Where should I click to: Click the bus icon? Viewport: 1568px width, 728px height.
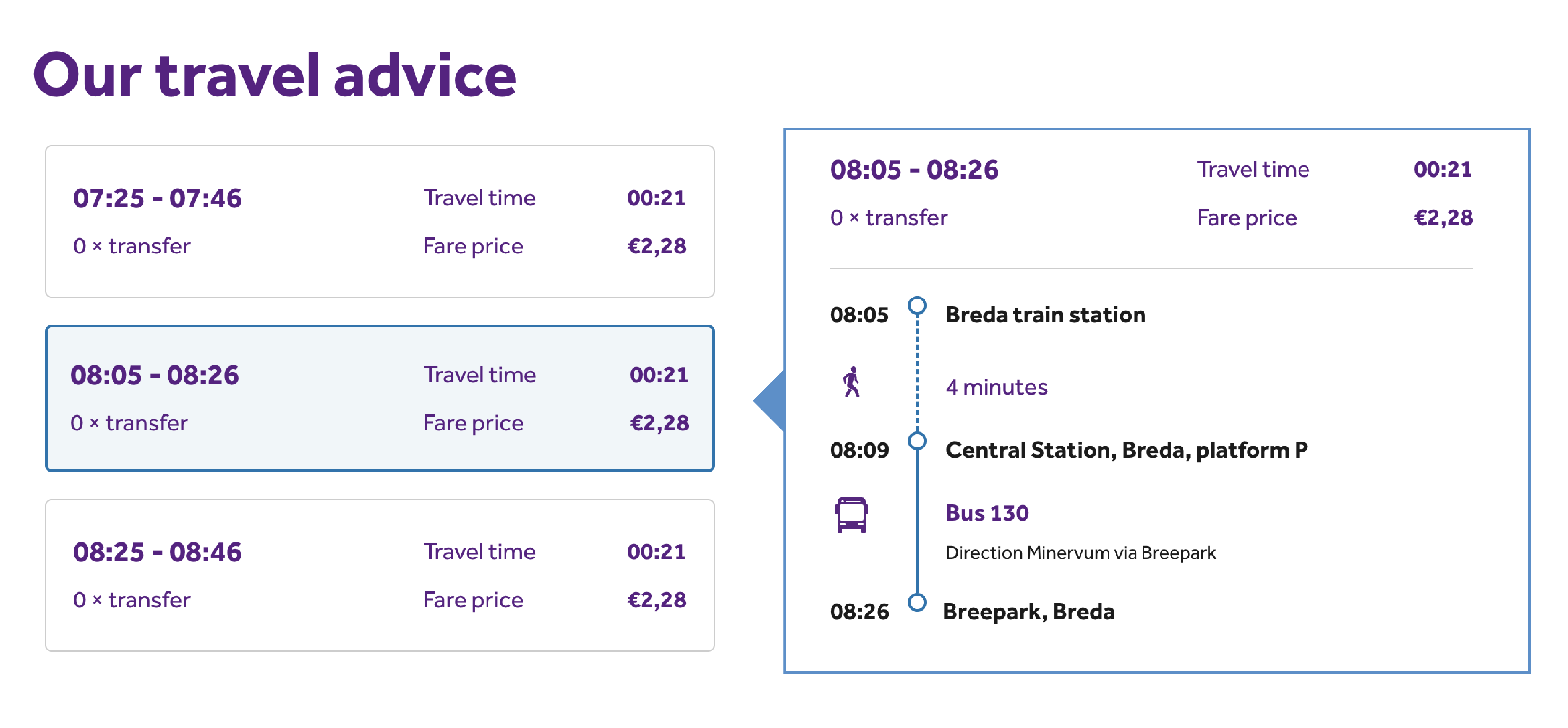click(x=851, y=514)
